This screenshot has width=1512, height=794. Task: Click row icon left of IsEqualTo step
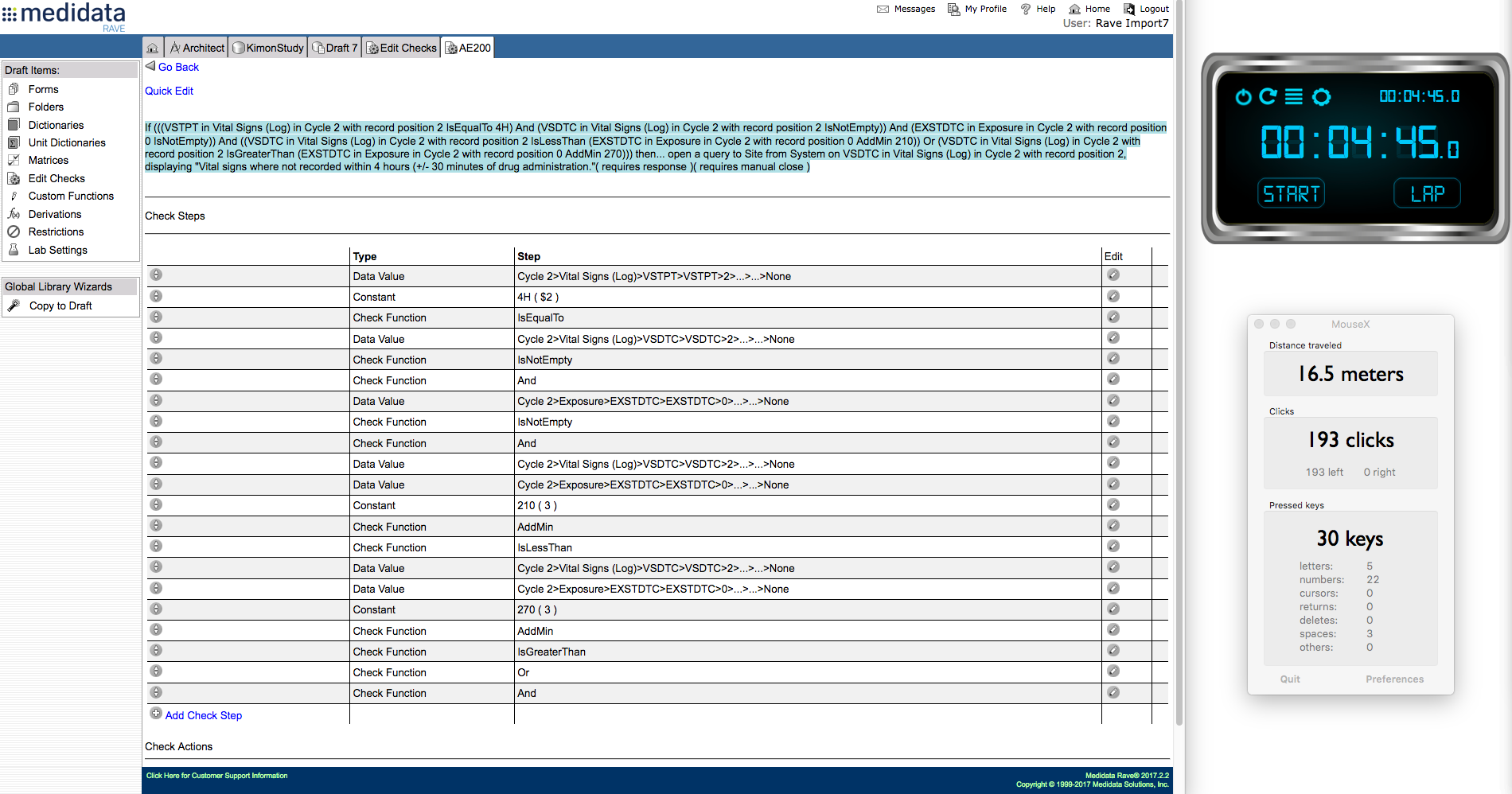tap(156, 317)
